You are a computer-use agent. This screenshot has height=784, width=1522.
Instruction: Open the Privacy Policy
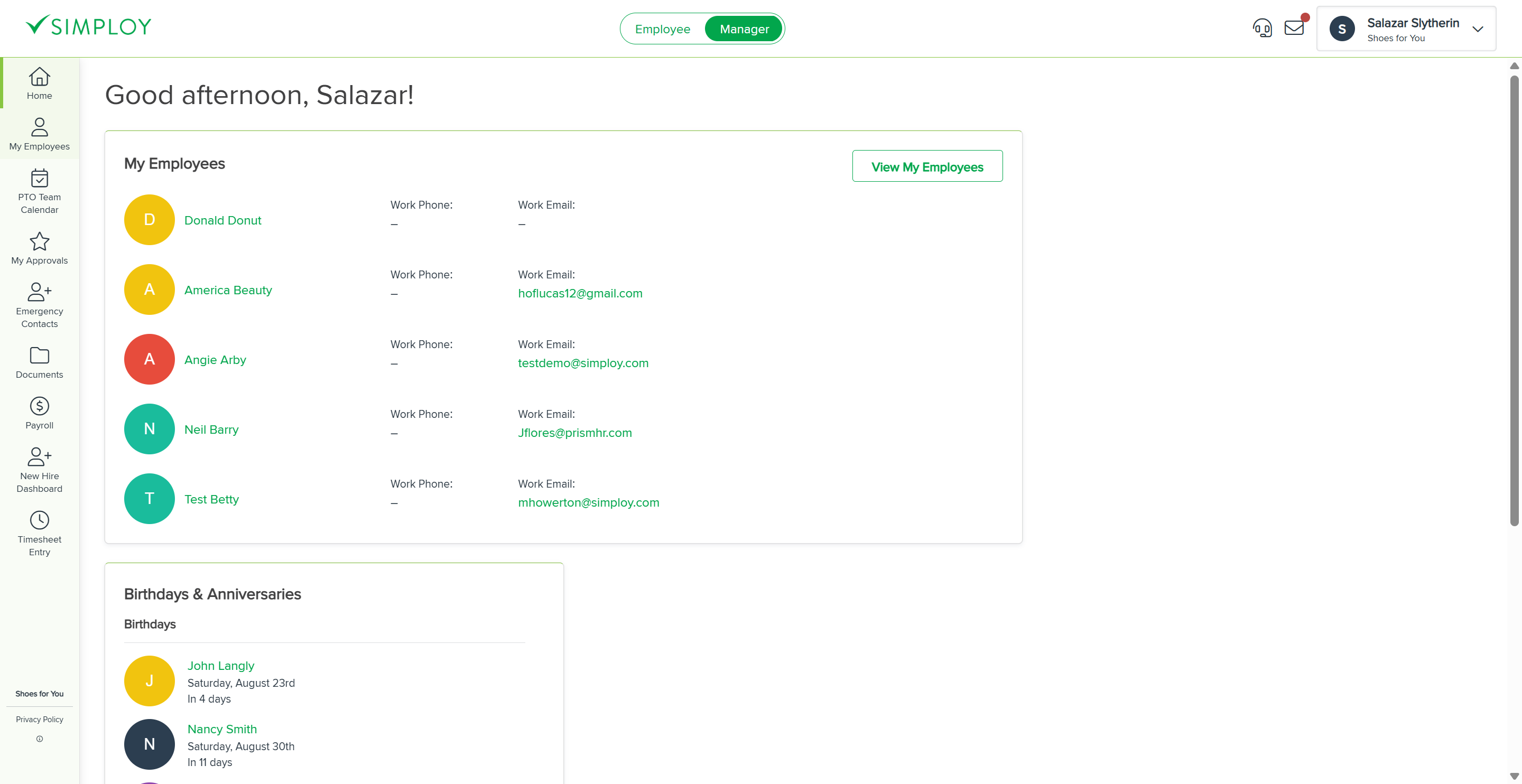(x=39, y=719)
